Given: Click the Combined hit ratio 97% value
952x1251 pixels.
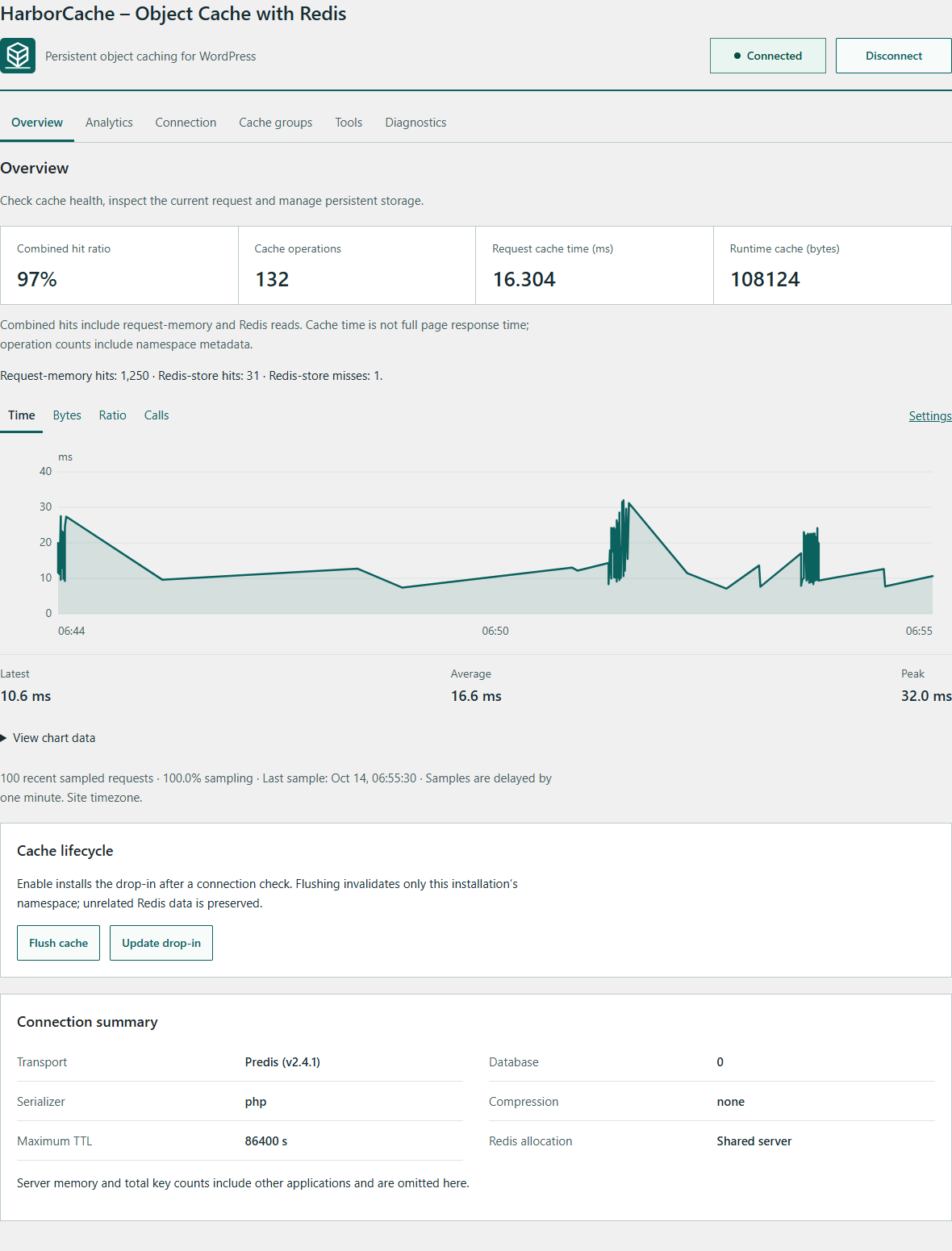Looking at the screenshot, I should (x=37, y=280).
